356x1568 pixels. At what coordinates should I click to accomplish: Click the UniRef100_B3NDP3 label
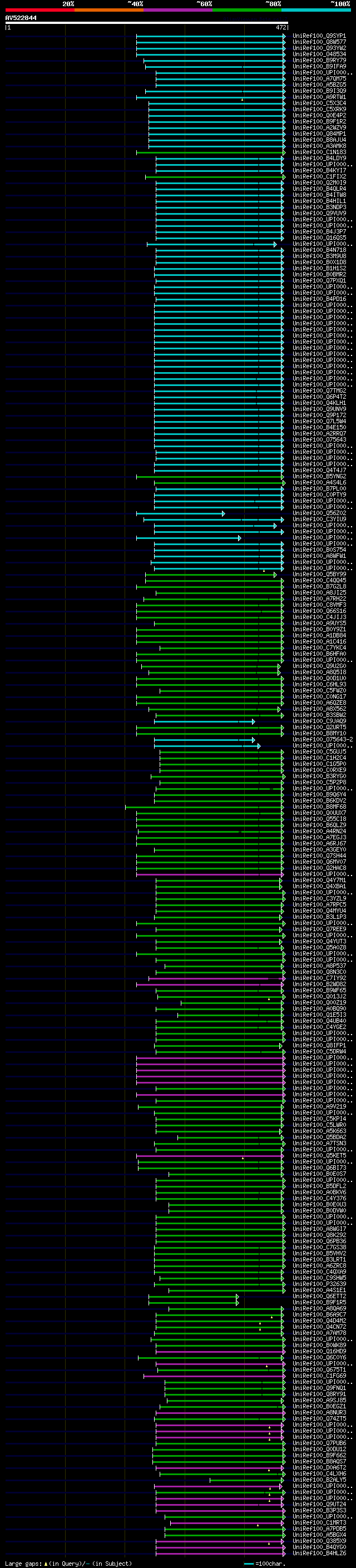point(319,207)
